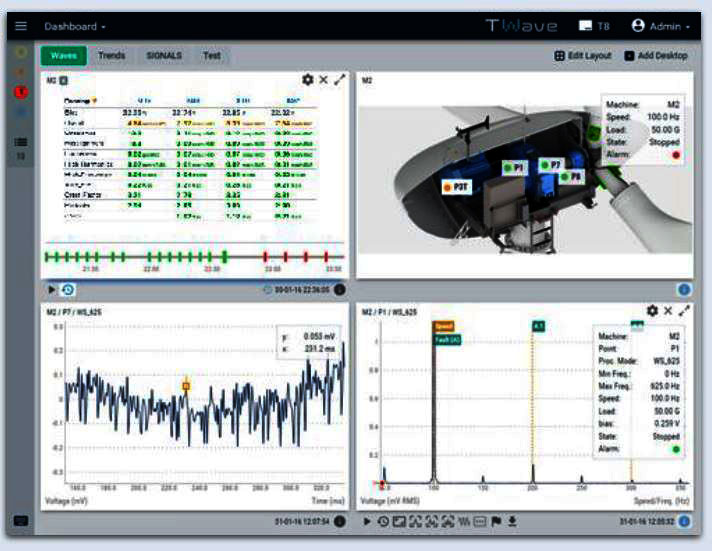Open the list icon in left sidebar
This screenshot has height=551, width=712.
[x=21, y=143]
